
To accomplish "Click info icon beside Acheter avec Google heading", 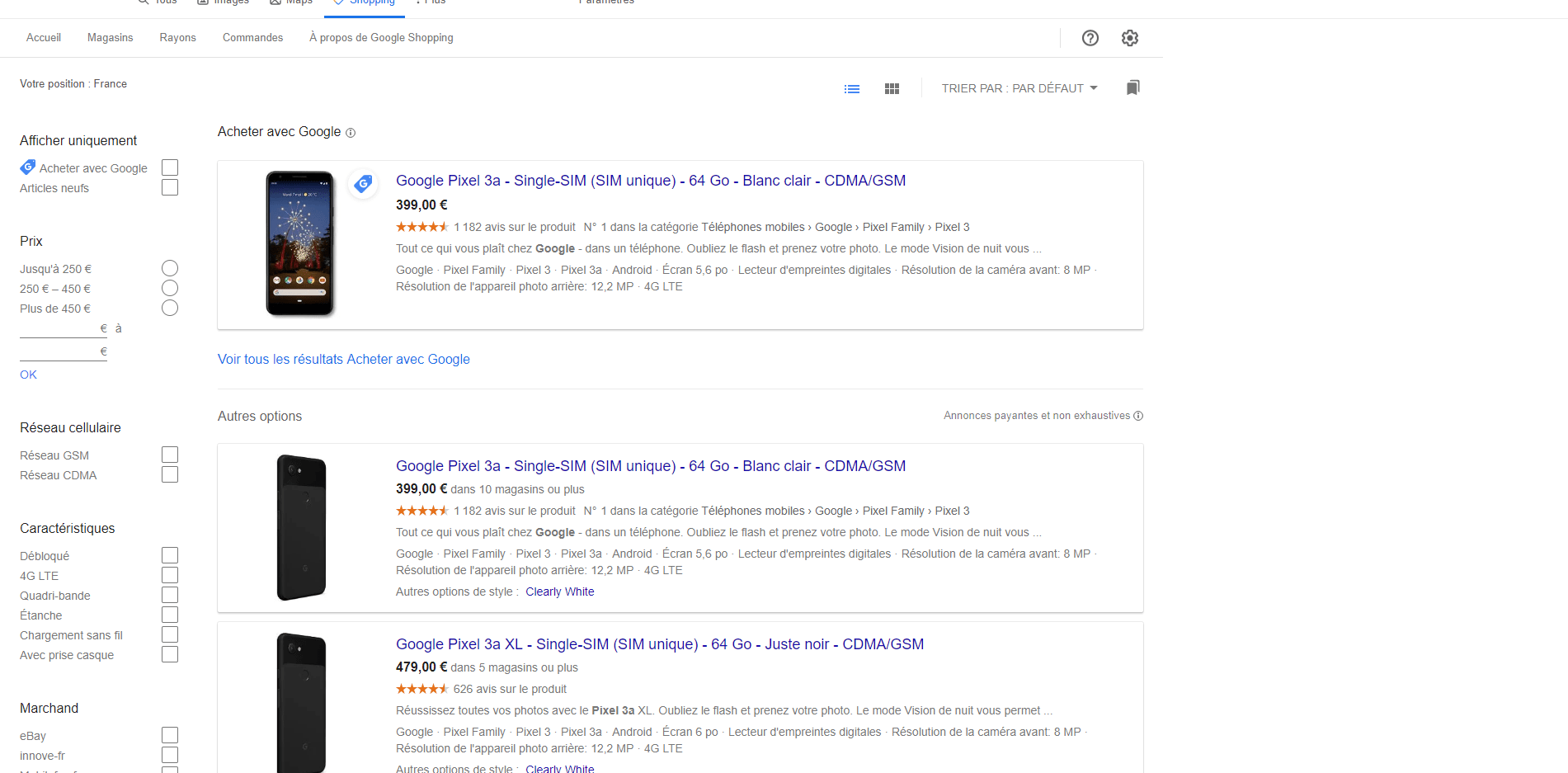I will [351, 133].
